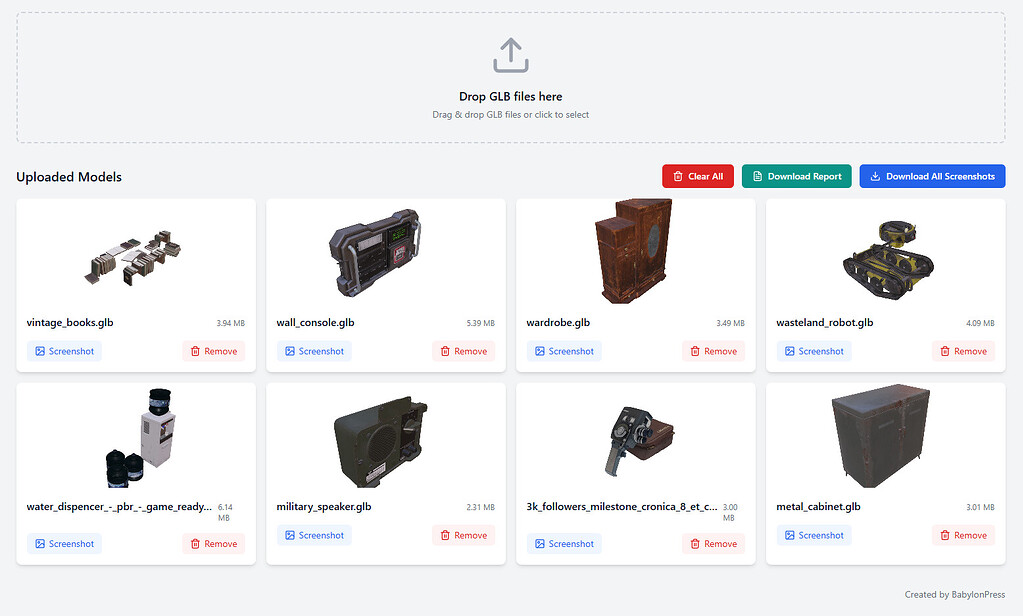Click the upload arrow icon in drop zone

pos(510,55)
